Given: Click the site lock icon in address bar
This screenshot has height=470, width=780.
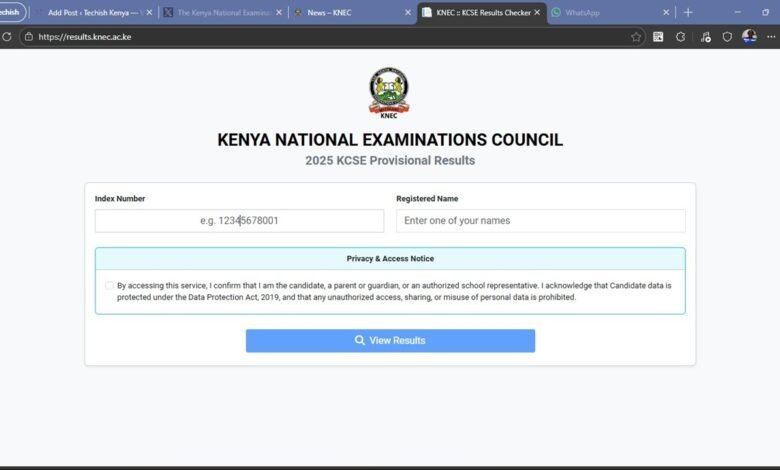Looking at the screenshot, I should tap(29, 37).
